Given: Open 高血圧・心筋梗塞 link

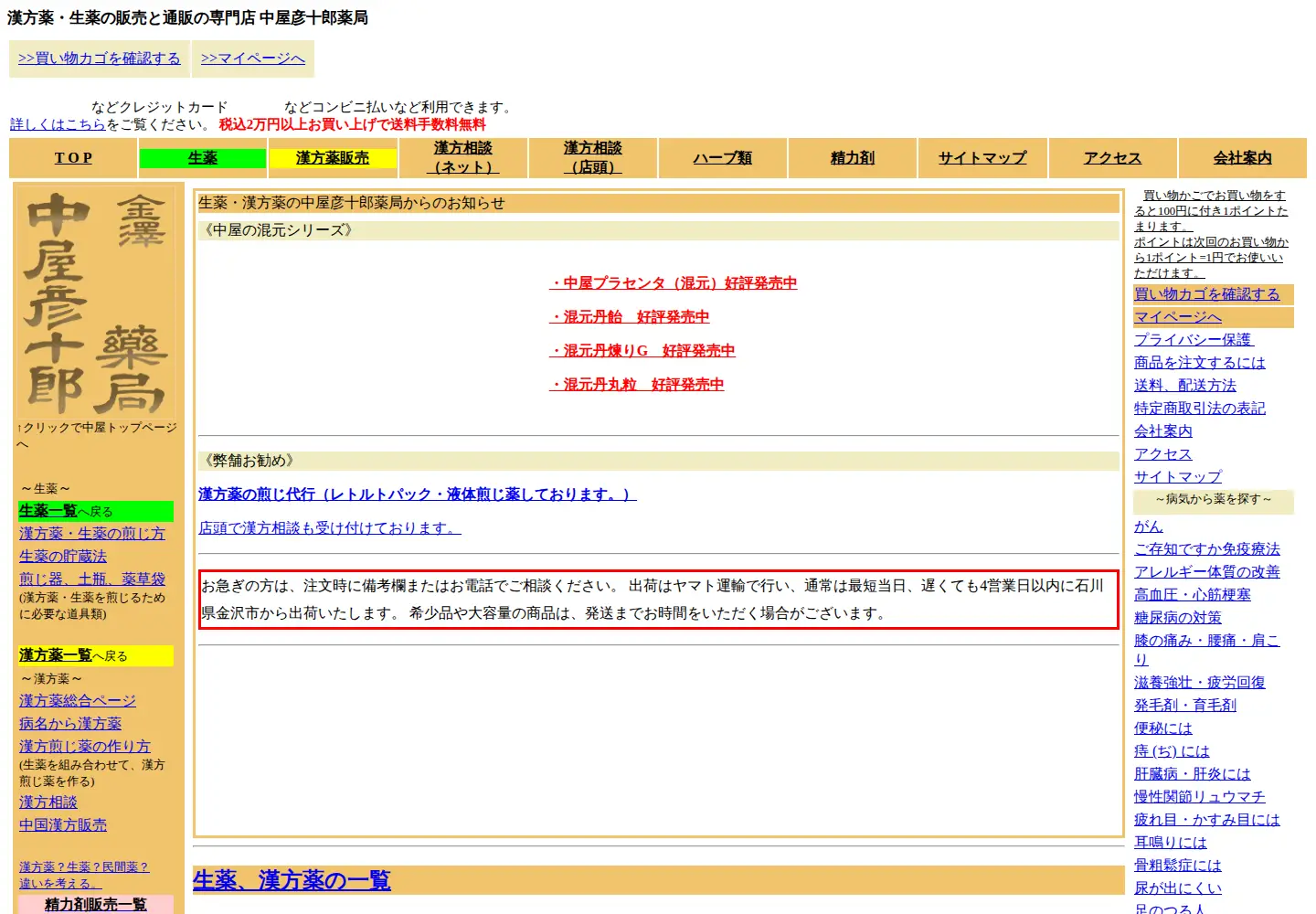Looking at the screenshot, I should pyautogui.click(x=1193, y=595).
